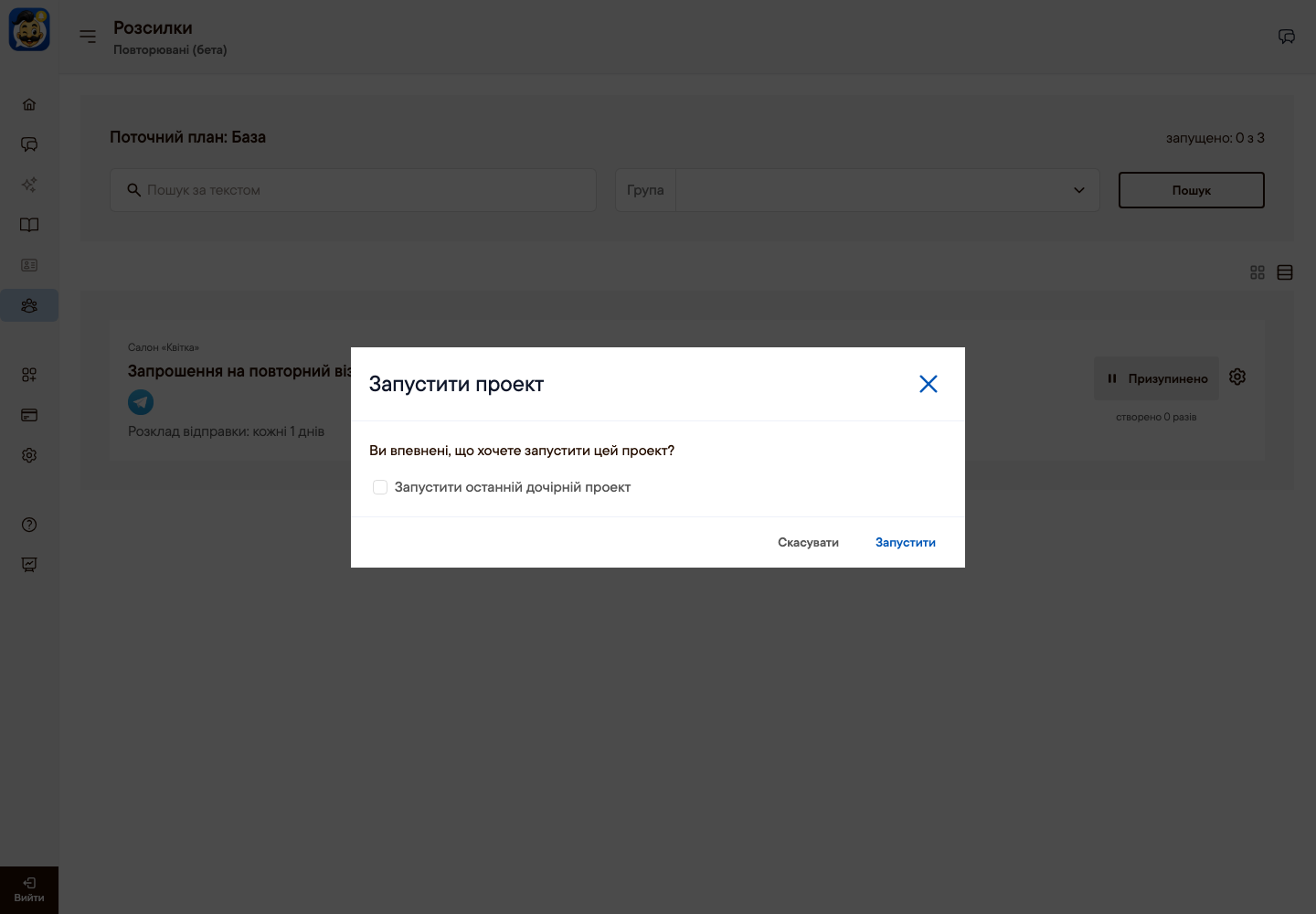1316x914 pixels.
Task: Confirm with the Запустити button
Action: (x=906, y=542)
